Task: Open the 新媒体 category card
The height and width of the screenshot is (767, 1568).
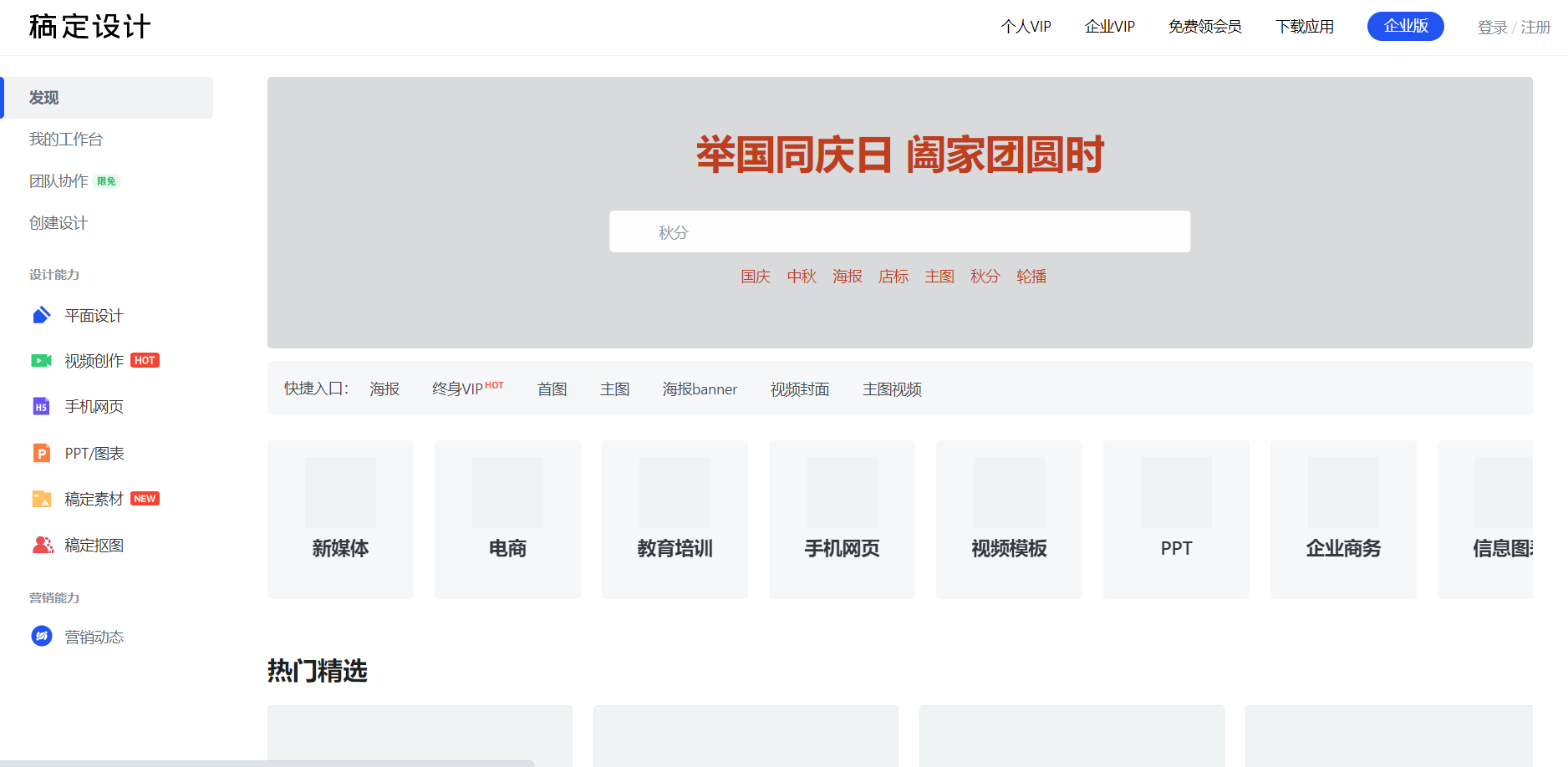Action: [x=340, y=519]
